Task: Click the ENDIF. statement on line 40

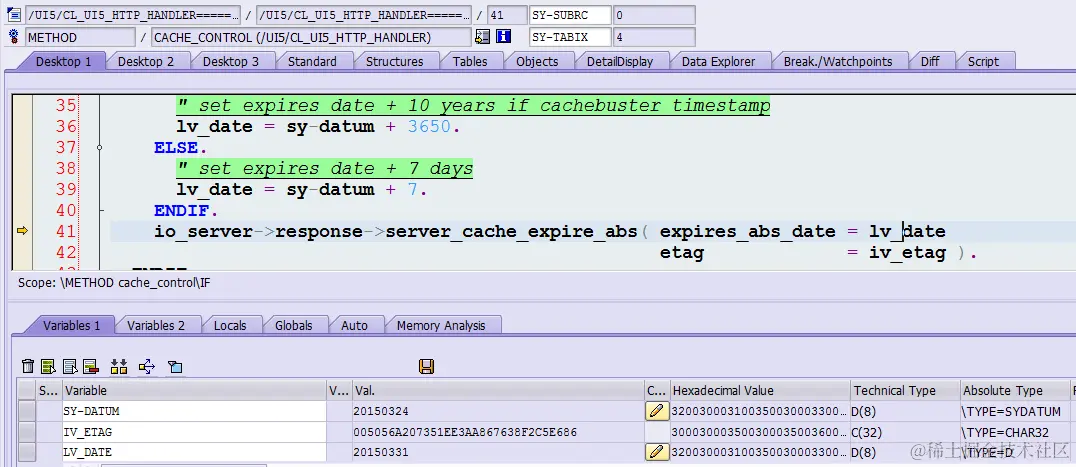Action: (x=186, y=210)
